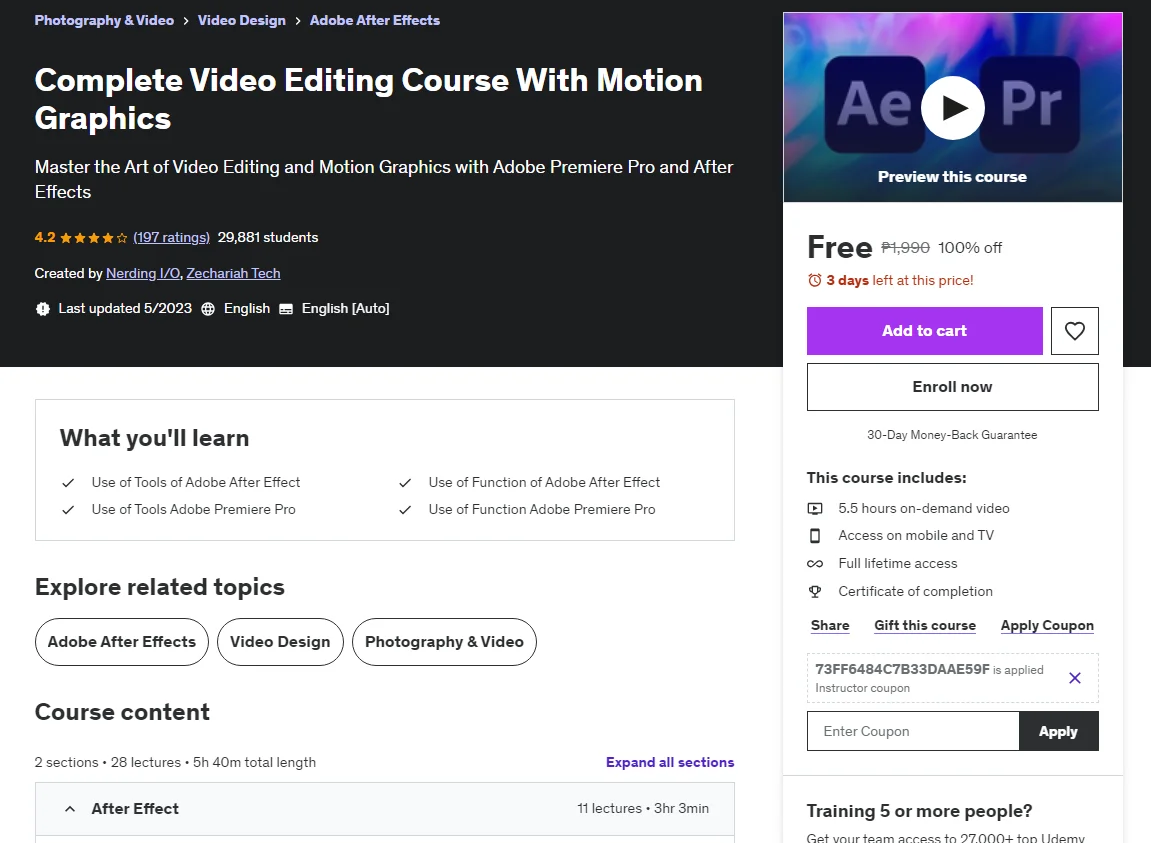Image resolution: width=1151 pixels, height=843 pixels.
Task: Select Photography & Video topic pill
Action: click(444, 642)
